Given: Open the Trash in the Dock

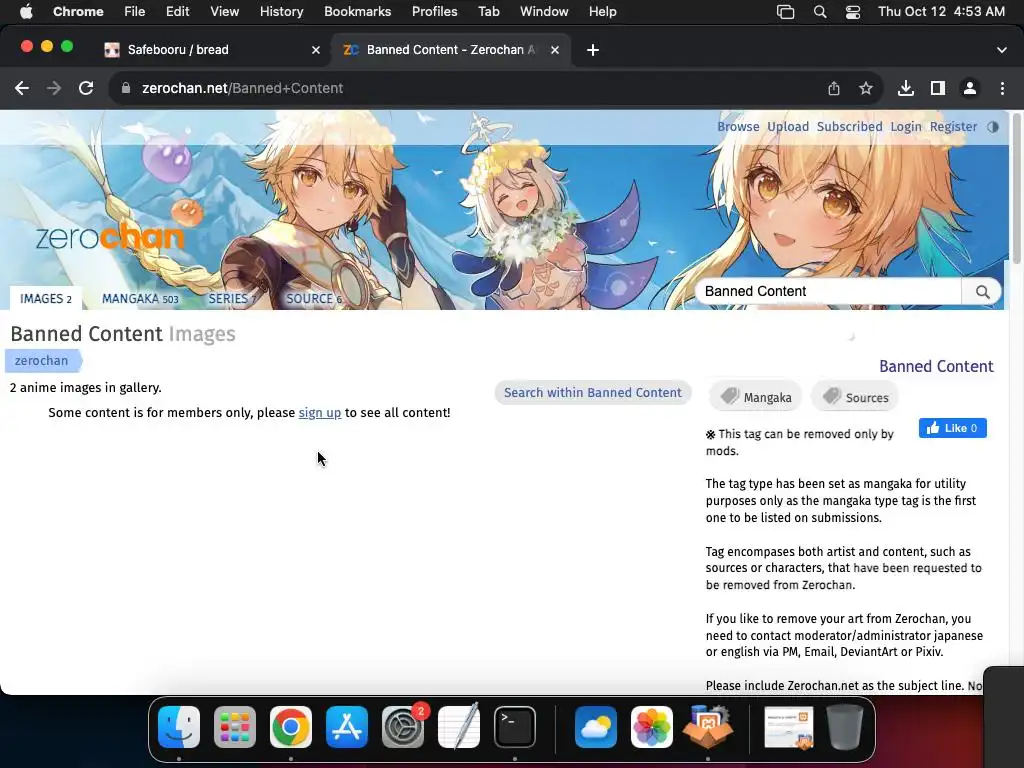Looking at the screenshot, I should (x=845, y=727).
